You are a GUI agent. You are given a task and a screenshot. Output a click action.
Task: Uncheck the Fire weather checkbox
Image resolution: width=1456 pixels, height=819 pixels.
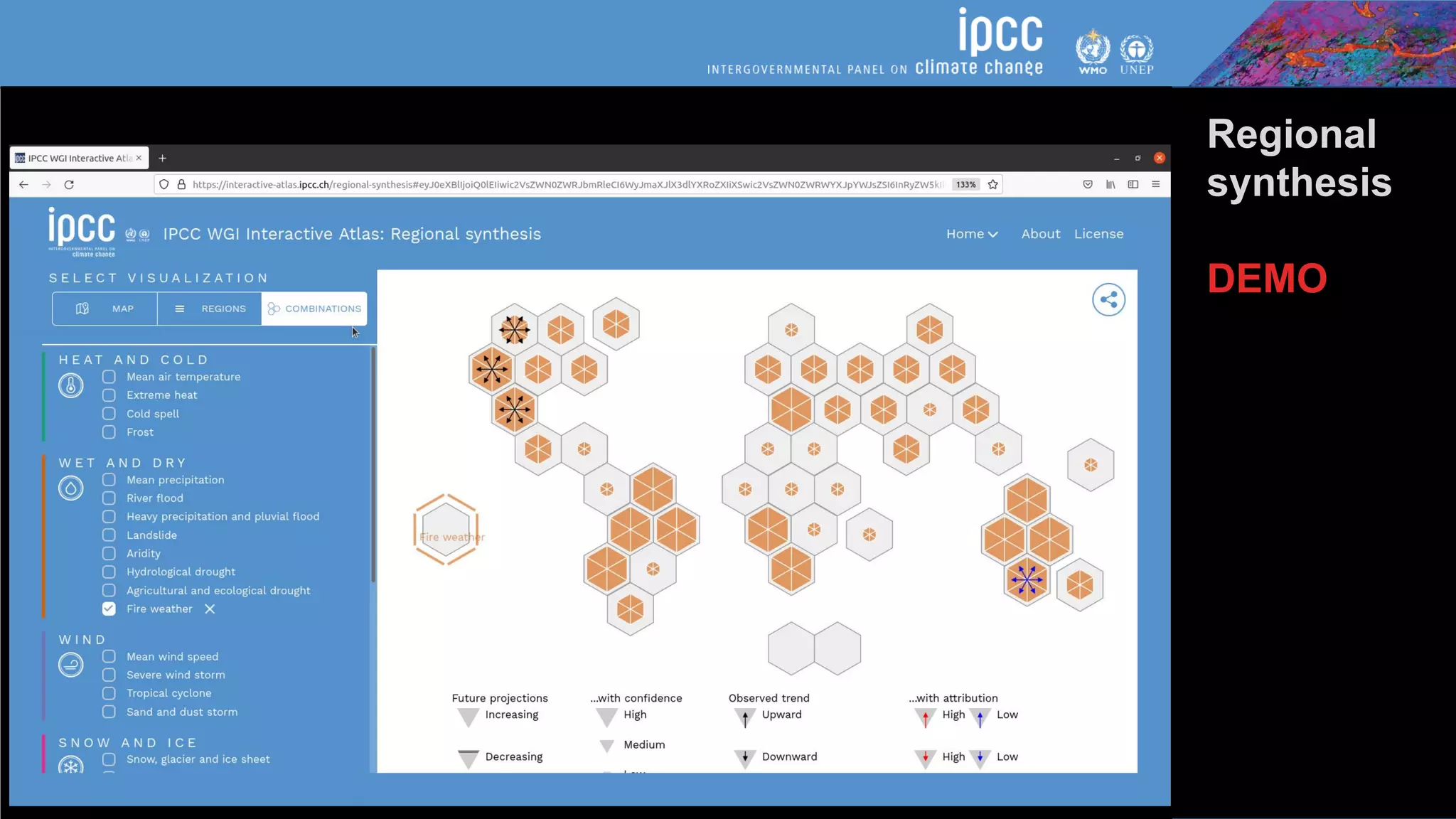pos(109,609)
